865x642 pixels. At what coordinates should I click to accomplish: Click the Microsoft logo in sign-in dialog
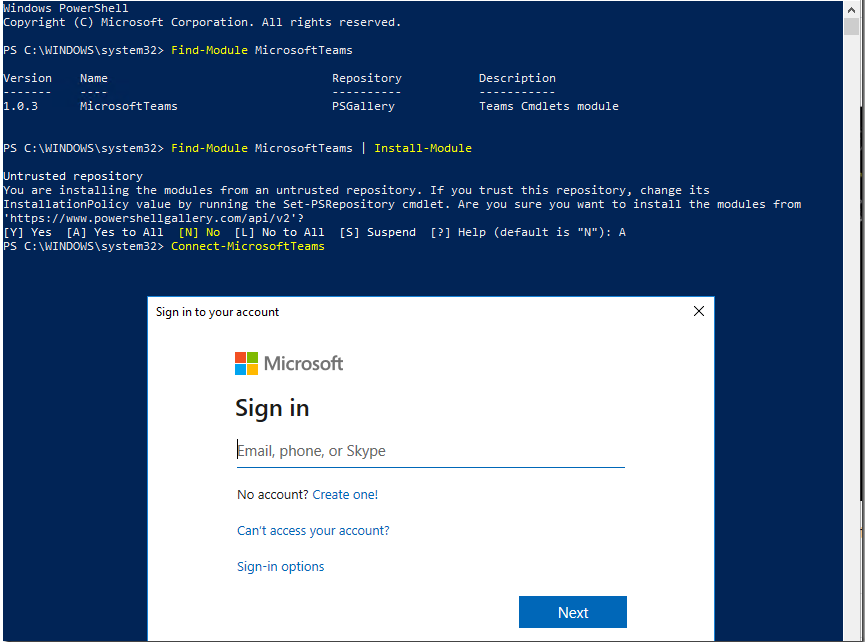[x=289, y=363]
